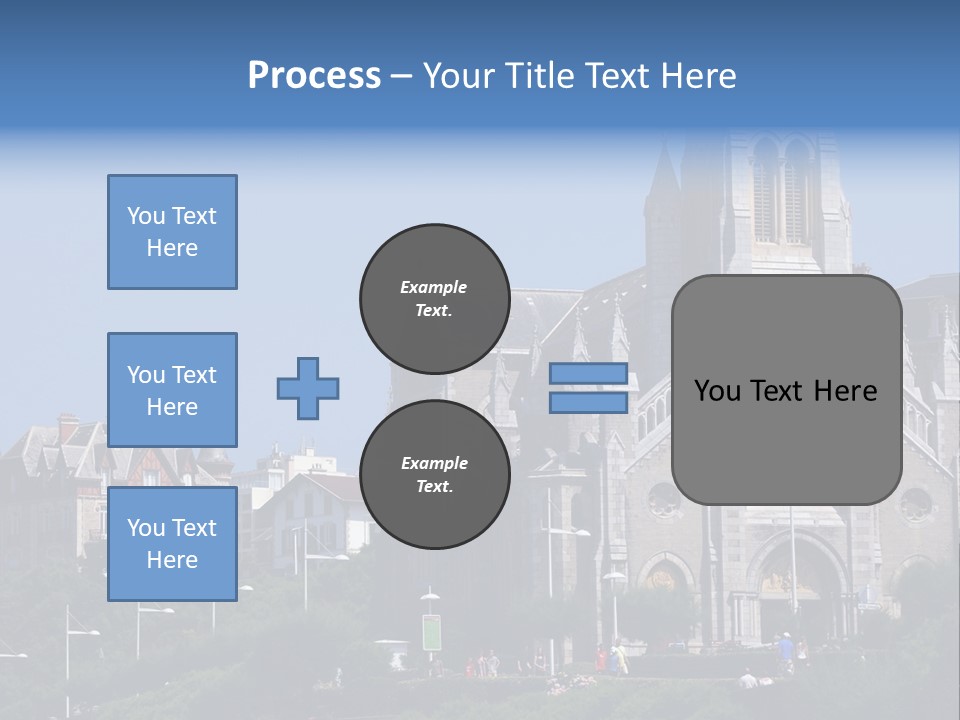Select the blue equals sign shape
This screenshot has height=720, width=960.
[588, 388]
